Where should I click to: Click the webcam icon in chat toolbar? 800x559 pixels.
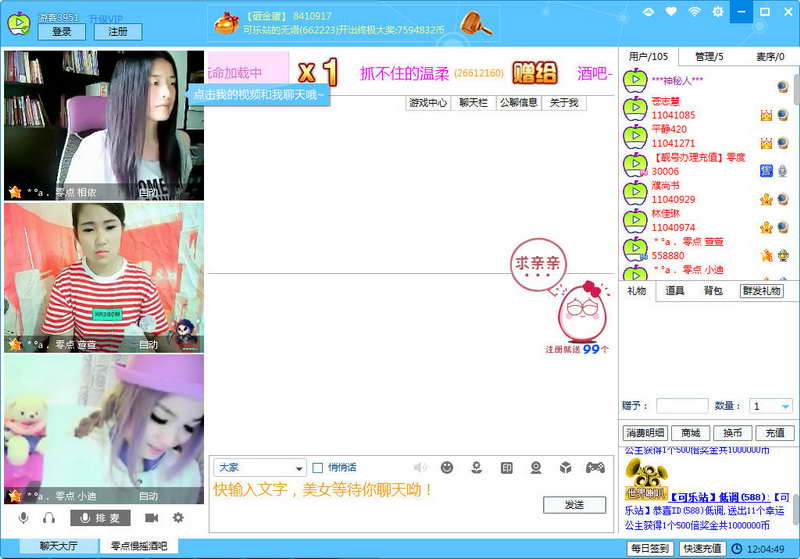(536, 468)
